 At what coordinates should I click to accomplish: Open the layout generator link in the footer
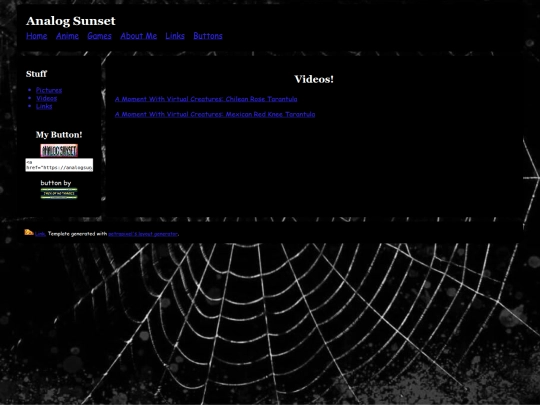[143, 234]
